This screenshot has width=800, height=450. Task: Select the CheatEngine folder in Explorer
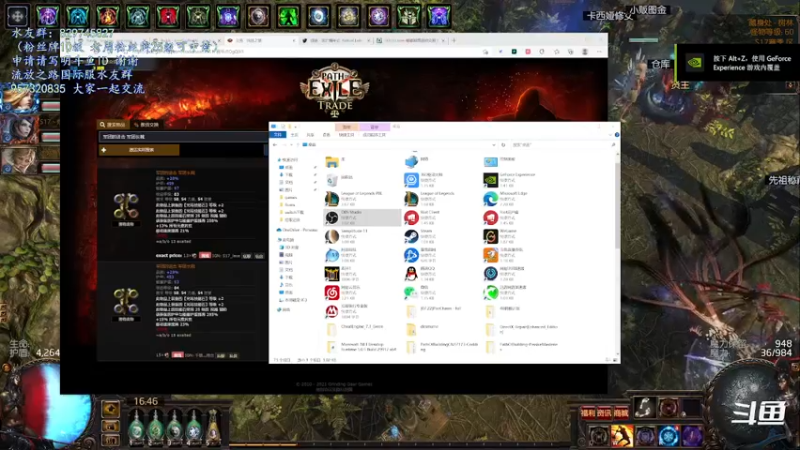[x=362, y=330]
